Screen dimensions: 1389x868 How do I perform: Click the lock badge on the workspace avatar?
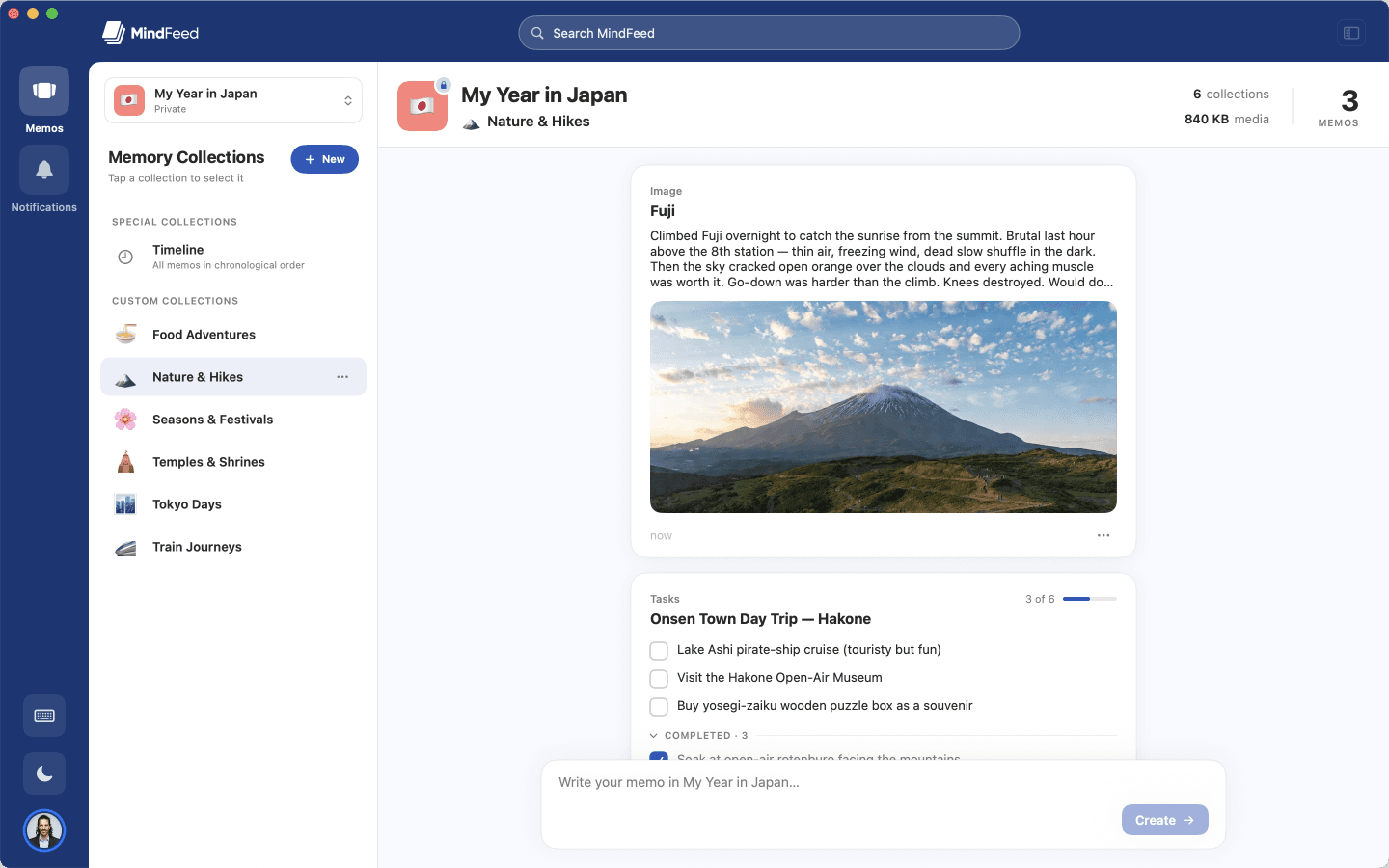[444, 85]
